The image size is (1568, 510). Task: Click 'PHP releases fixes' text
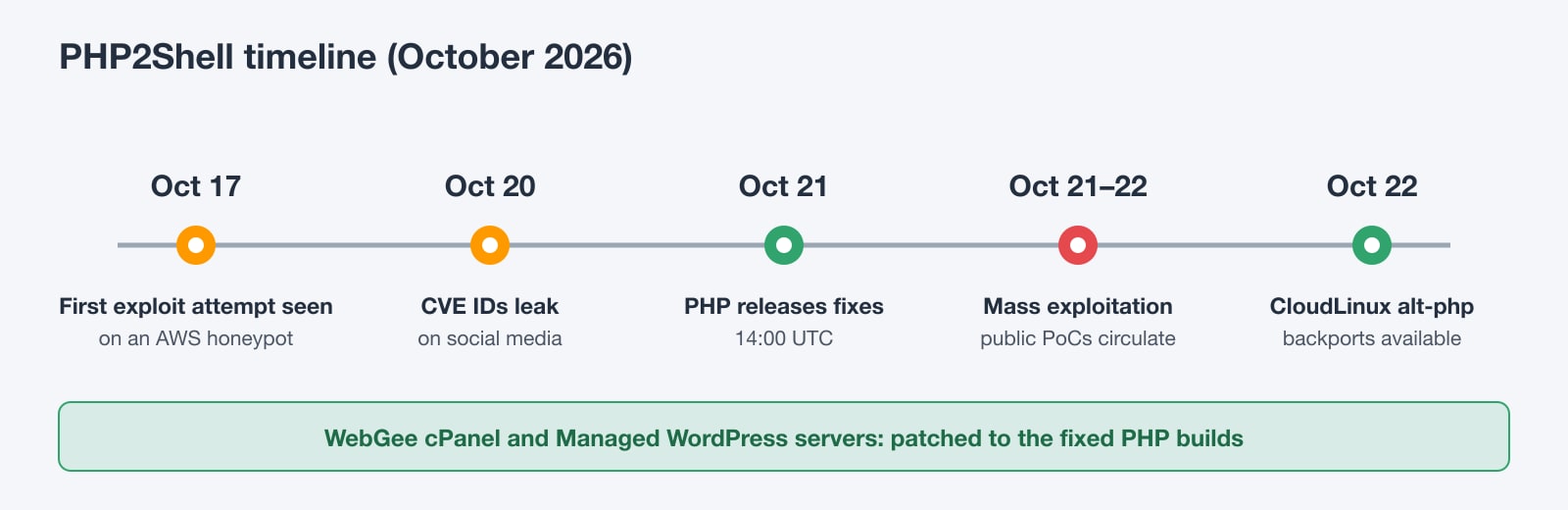784,306
